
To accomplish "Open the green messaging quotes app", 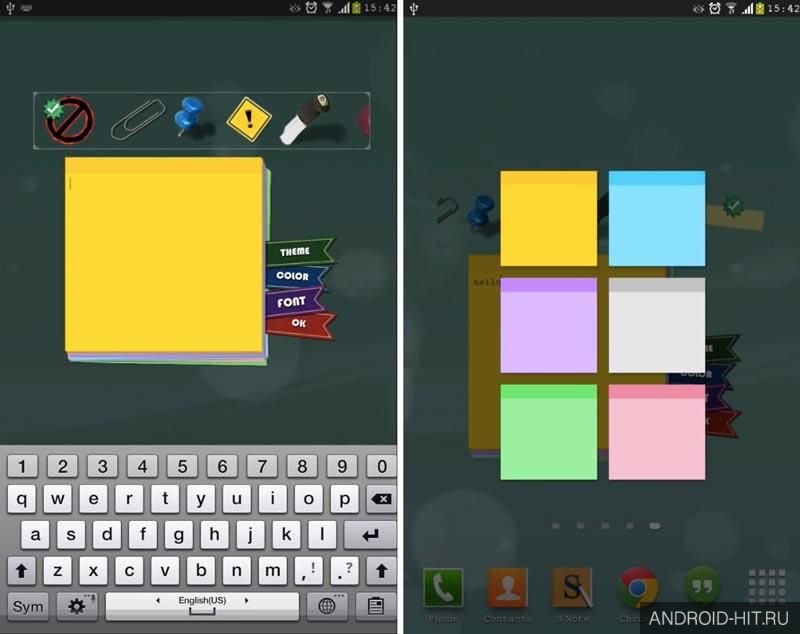I will click(x=702, y=587).
